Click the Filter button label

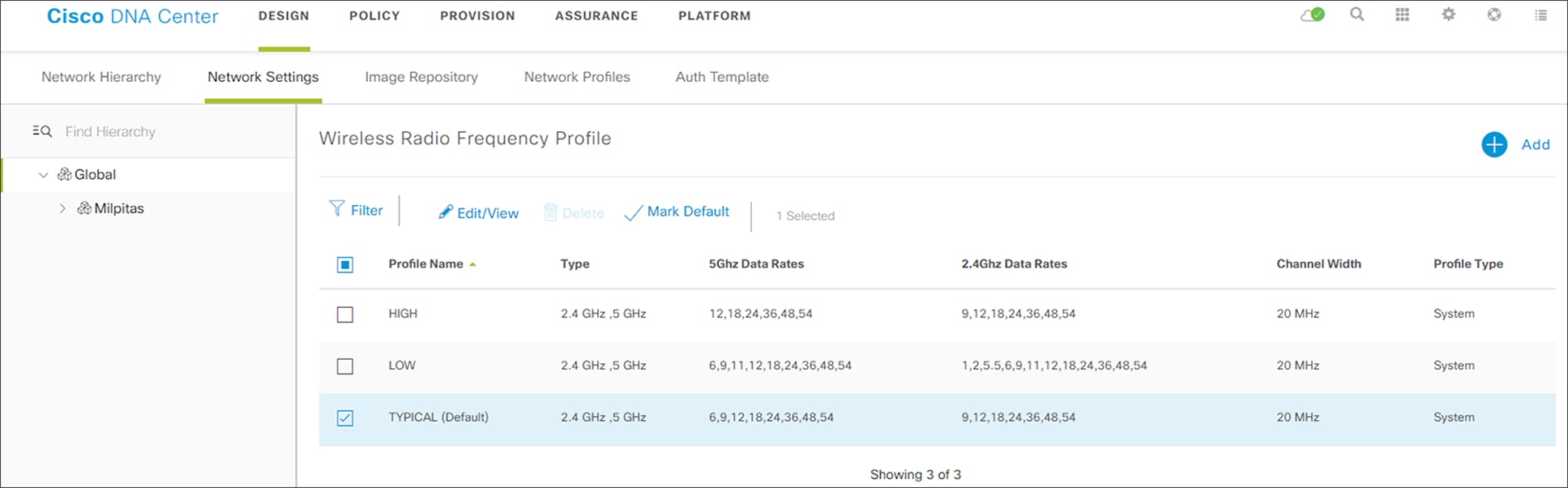tap(367, 211)
